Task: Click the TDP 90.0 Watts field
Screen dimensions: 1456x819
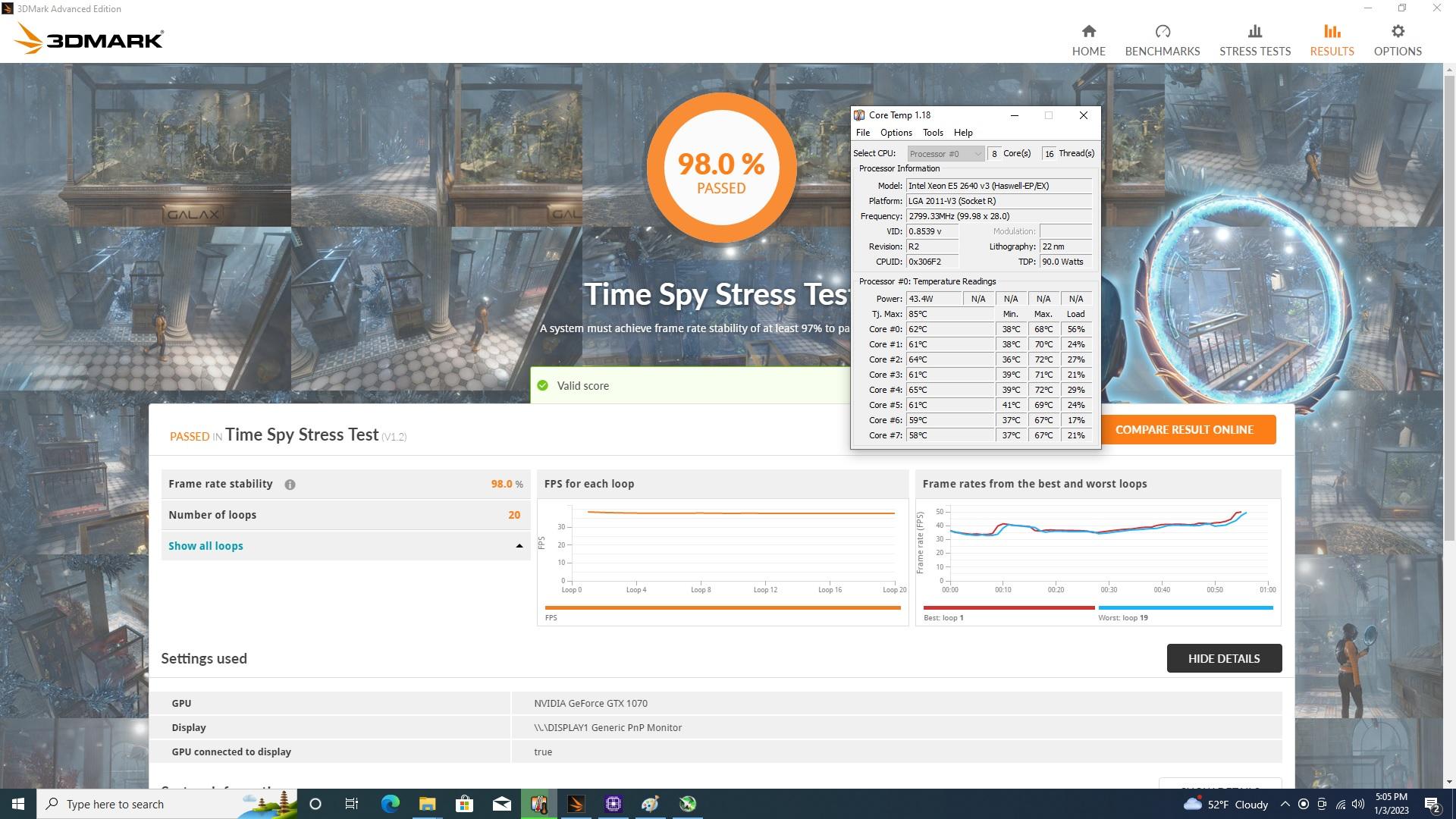Action: (1065, 262)
